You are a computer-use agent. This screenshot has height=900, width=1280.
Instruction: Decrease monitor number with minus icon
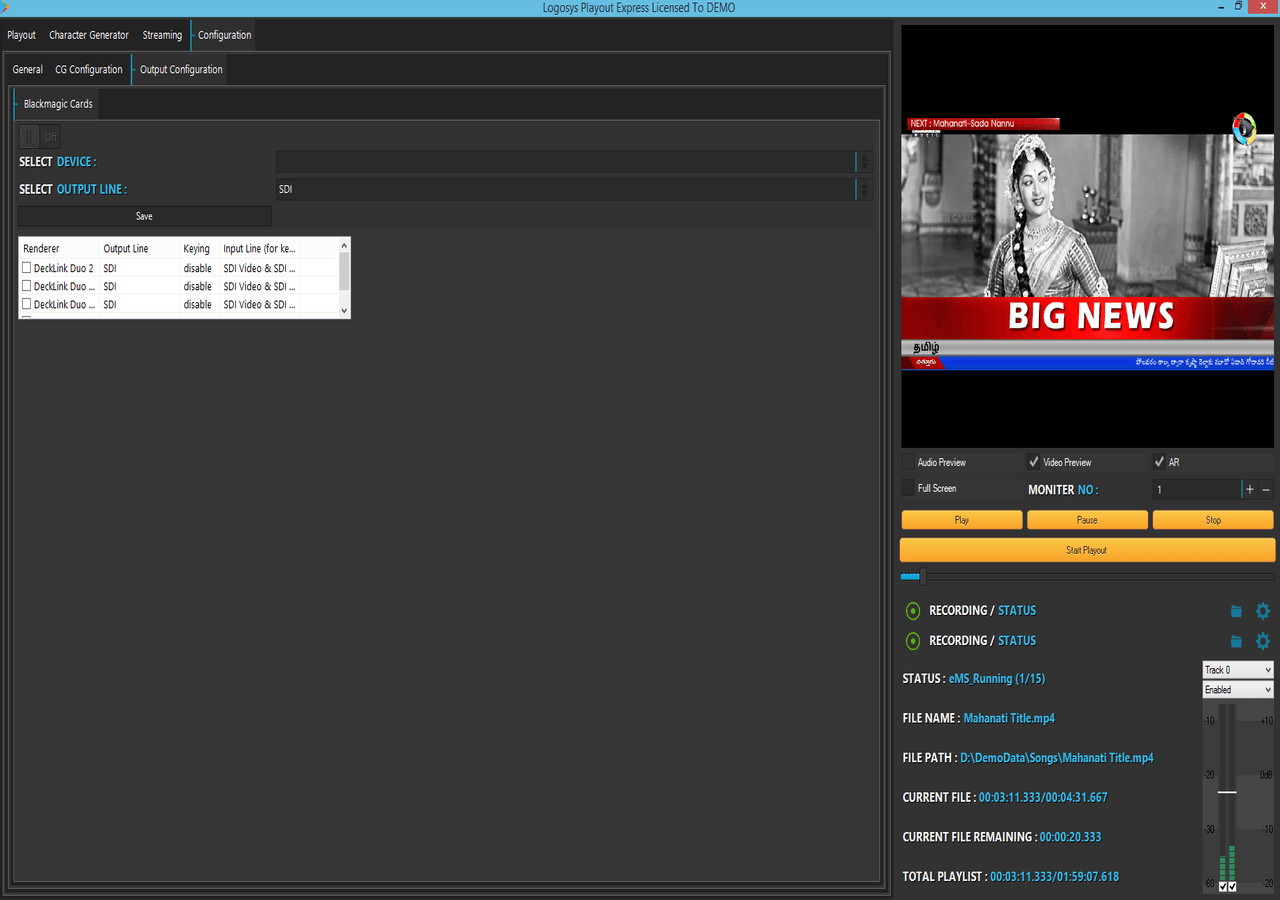click(1266, 490)
